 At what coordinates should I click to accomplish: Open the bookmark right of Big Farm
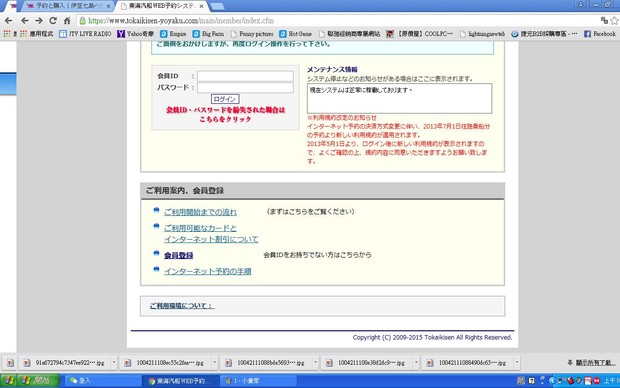252,34
